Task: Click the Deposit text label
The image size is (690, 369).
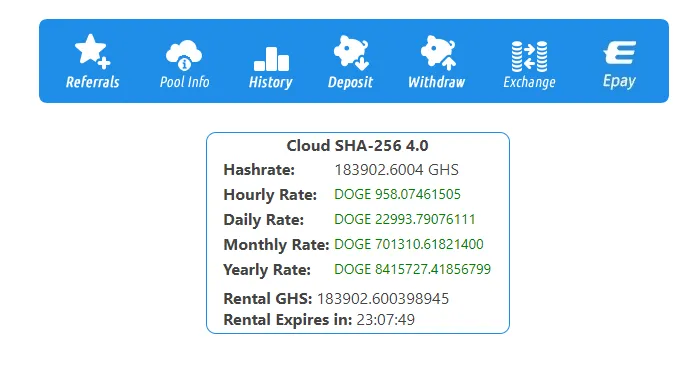Action: coord(350,83)
